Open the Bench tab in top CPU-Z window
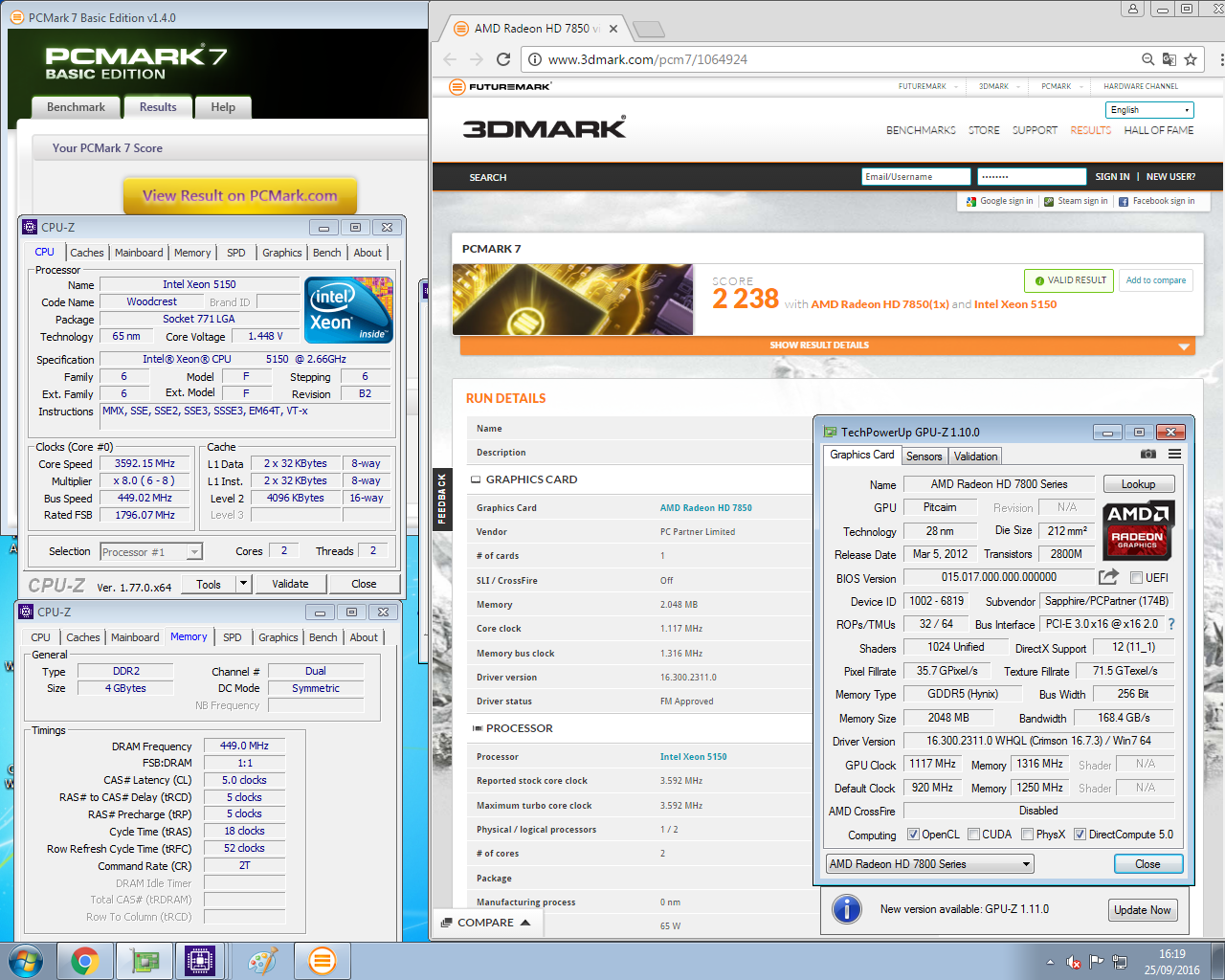This screenshot has width=1225, height=980. coord(327,253)
